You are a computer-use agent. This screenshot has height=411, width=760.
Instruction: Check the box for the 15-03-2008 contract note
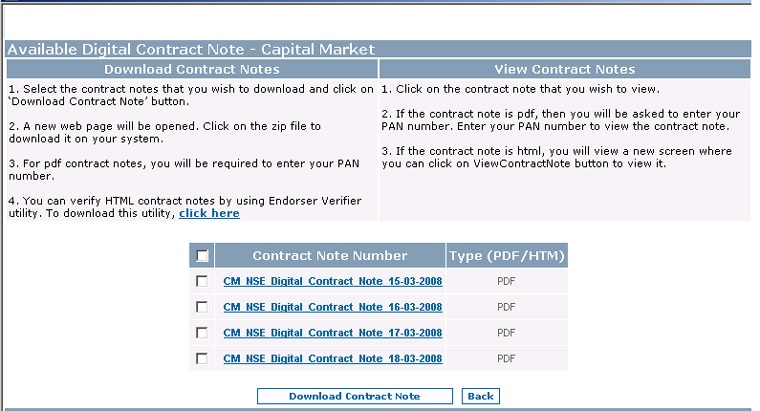[x=202, y=281]
